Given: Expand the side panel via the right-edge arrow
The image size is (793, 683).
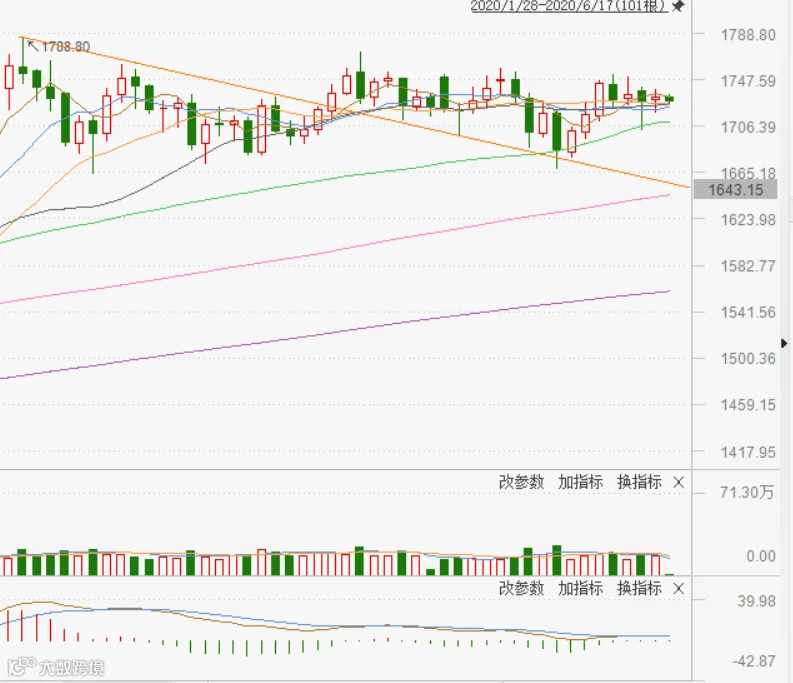Looking at the screenshot, I should 784,344.
